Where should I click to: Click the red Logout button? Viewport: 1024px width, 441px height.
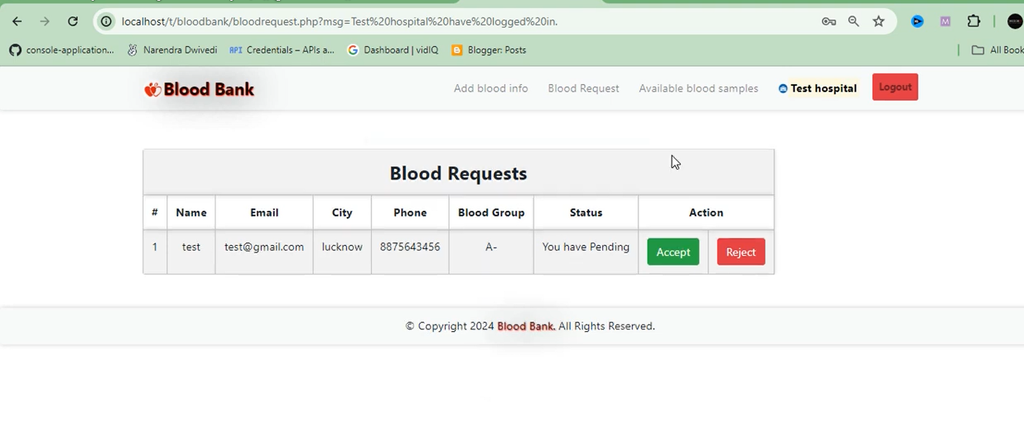pos(895,87)
